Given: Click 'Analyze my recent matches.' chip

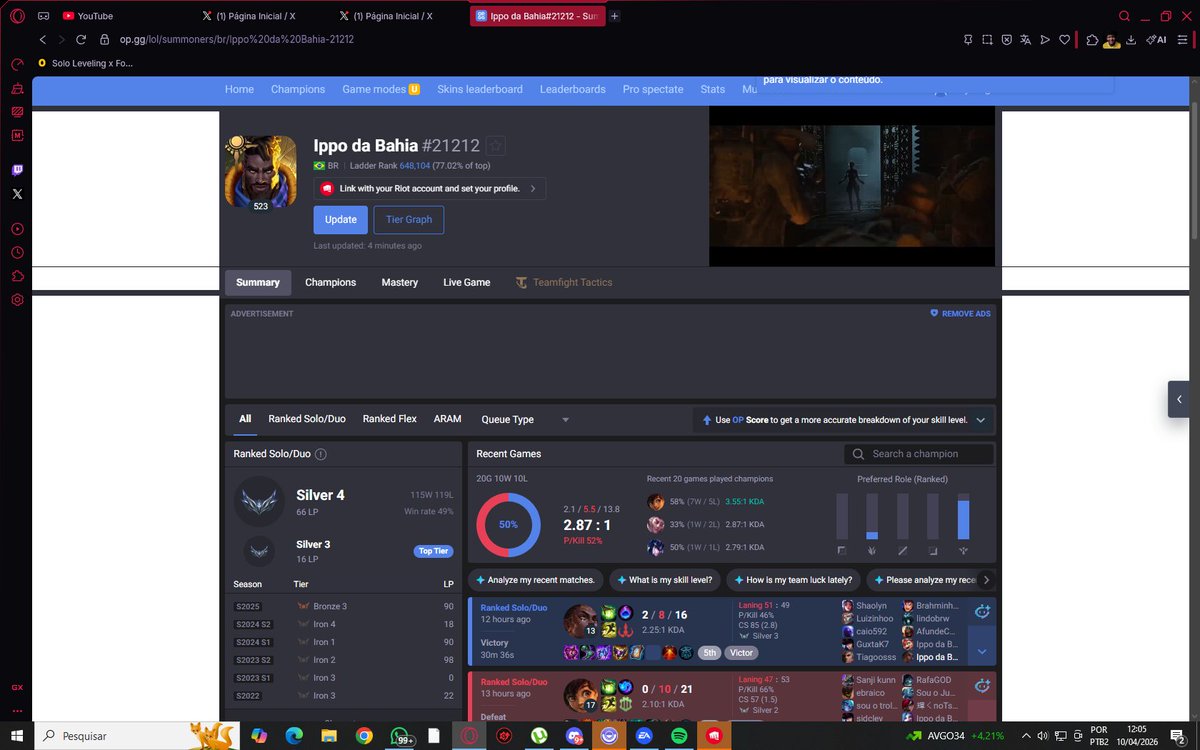Looking at the screenshot, I should pos(535,580).
